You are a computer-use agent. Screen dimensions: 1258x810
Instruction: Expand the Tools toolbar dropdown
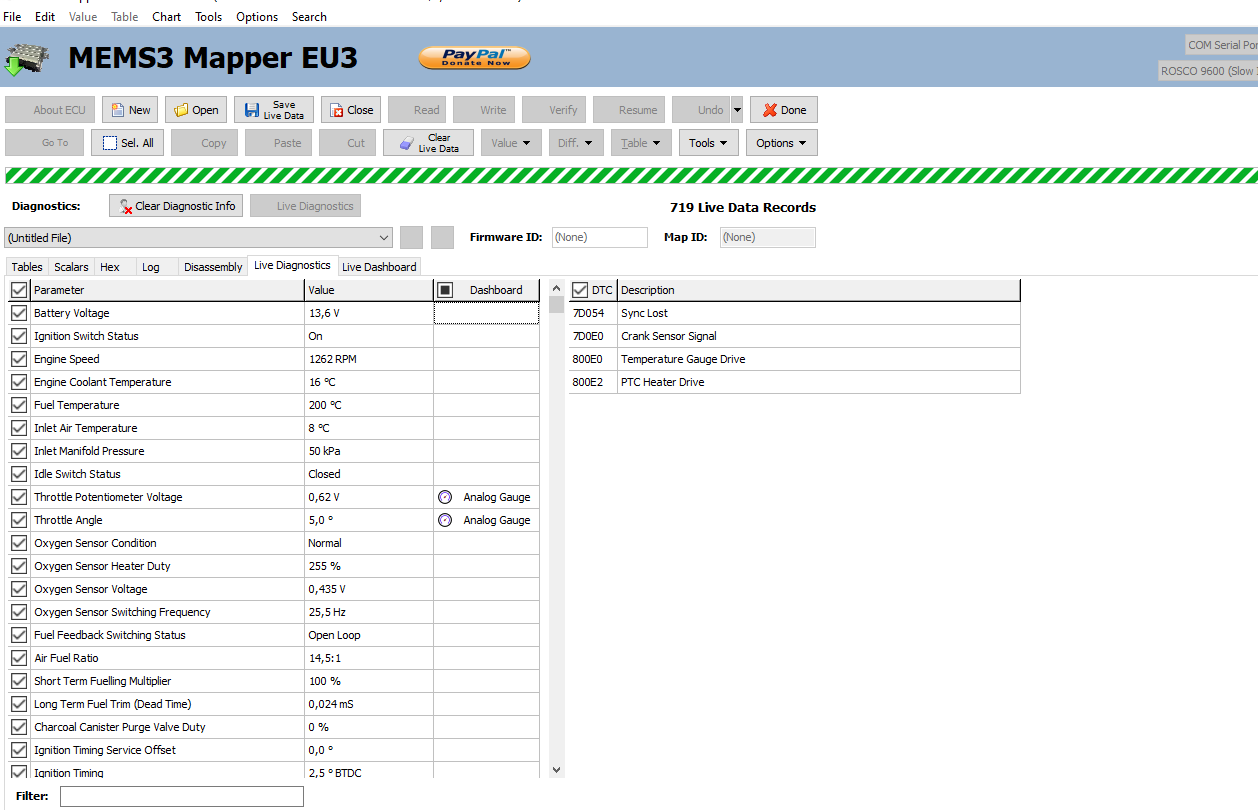(709, 143)
